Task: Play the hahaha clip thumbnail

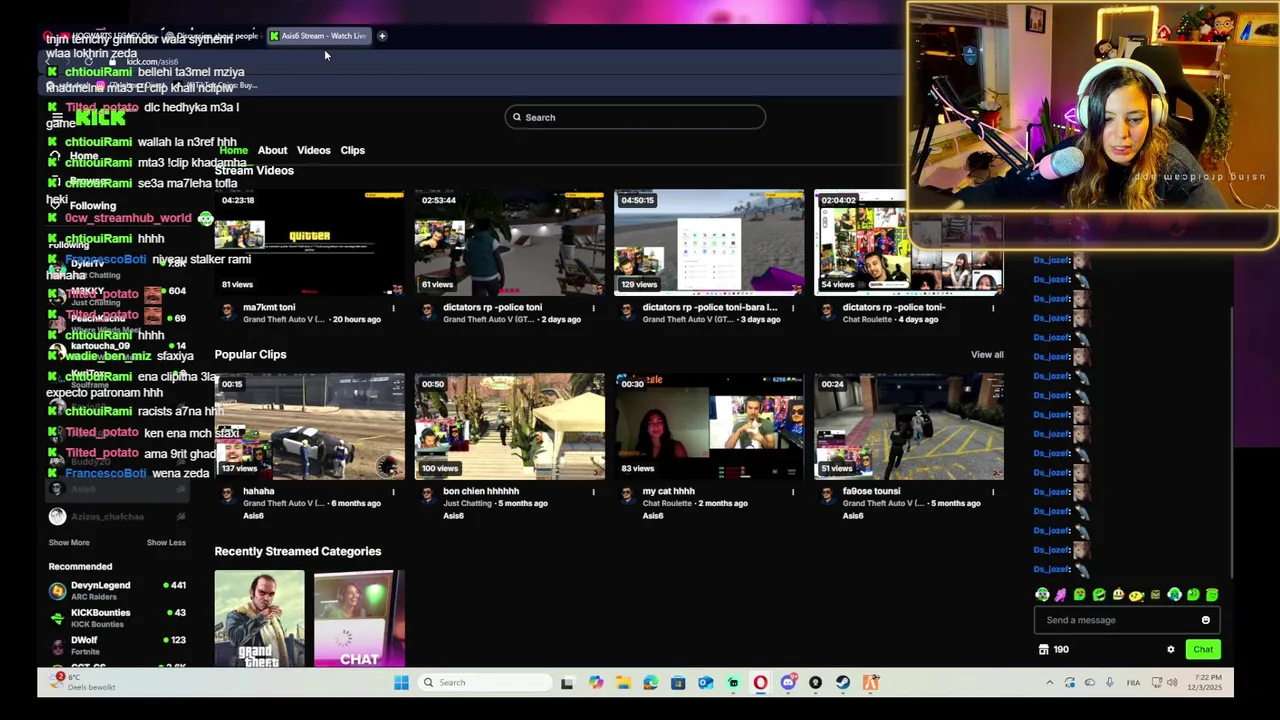Action: pos(309,426)
